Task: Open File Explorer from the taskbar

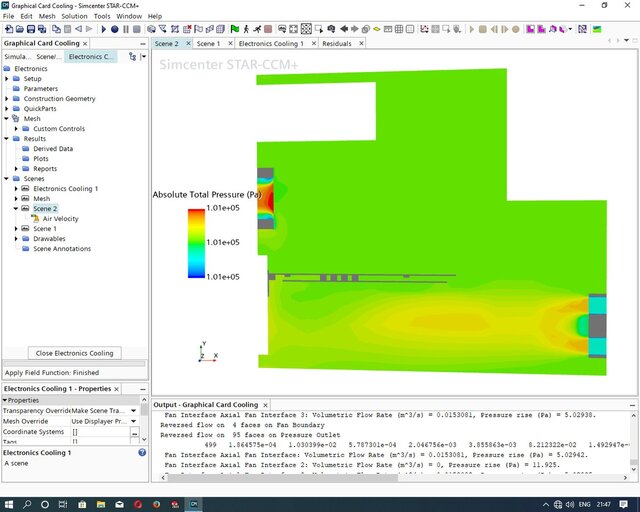Action: (x=101, y=504)
